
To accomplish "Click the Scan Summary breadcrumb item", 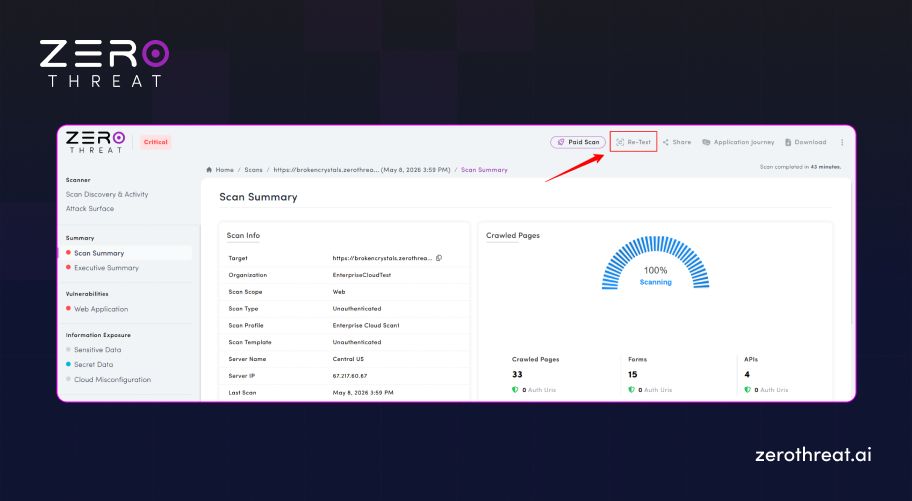I will [x=484, y=170].
